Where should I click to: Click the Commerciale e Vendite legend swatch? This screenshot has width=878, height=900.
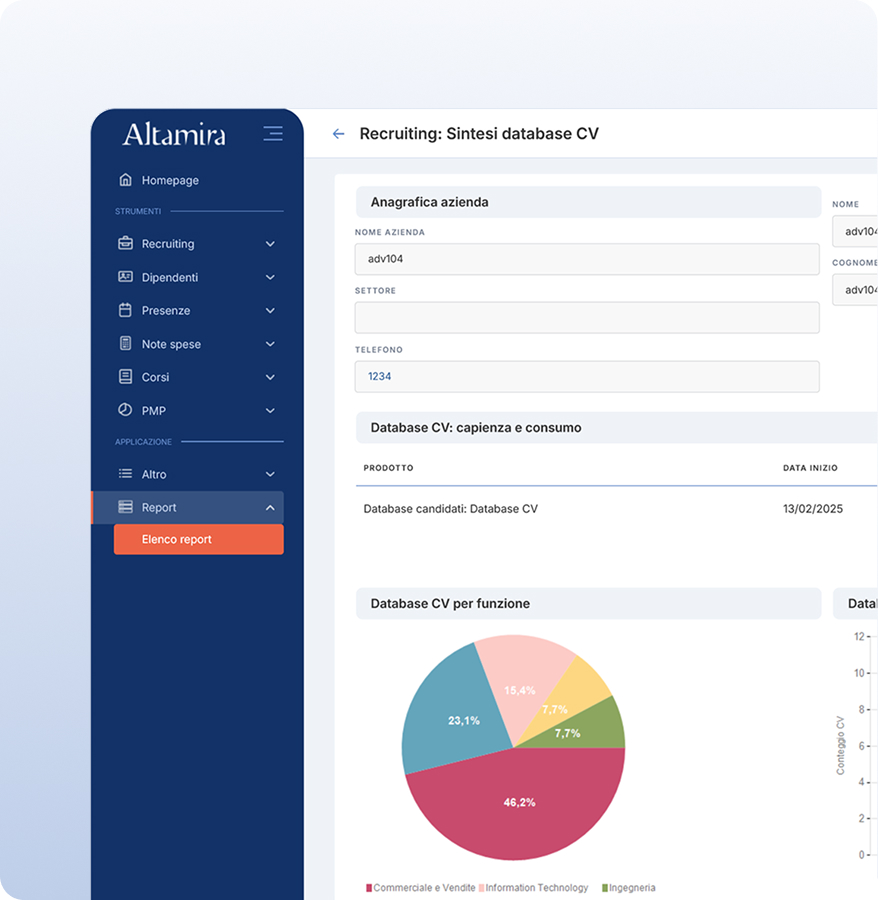(x=368, y=887)
